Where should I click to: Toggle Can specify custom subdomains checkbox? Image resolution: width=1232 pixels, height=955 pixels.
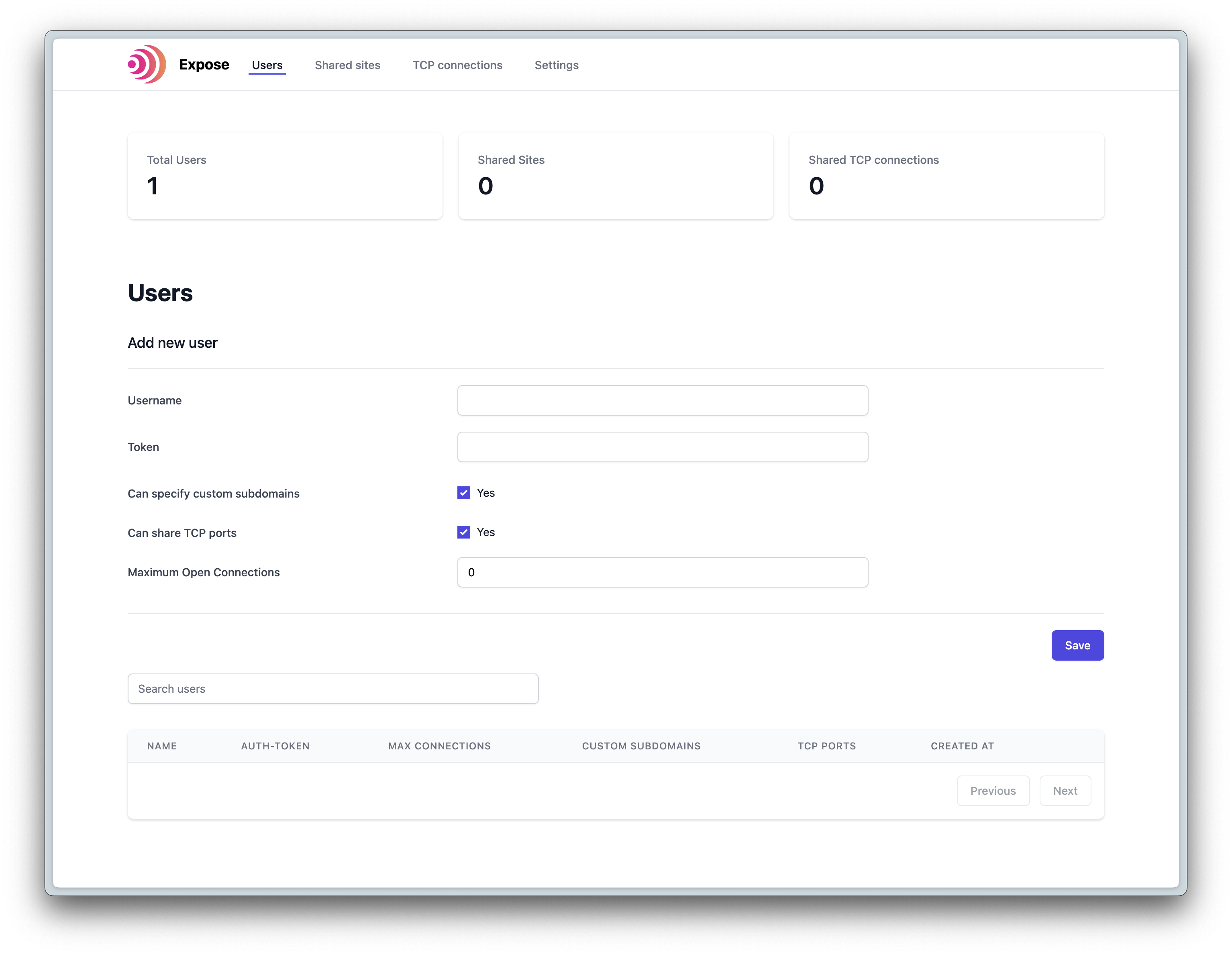click(x=463, y=492)
